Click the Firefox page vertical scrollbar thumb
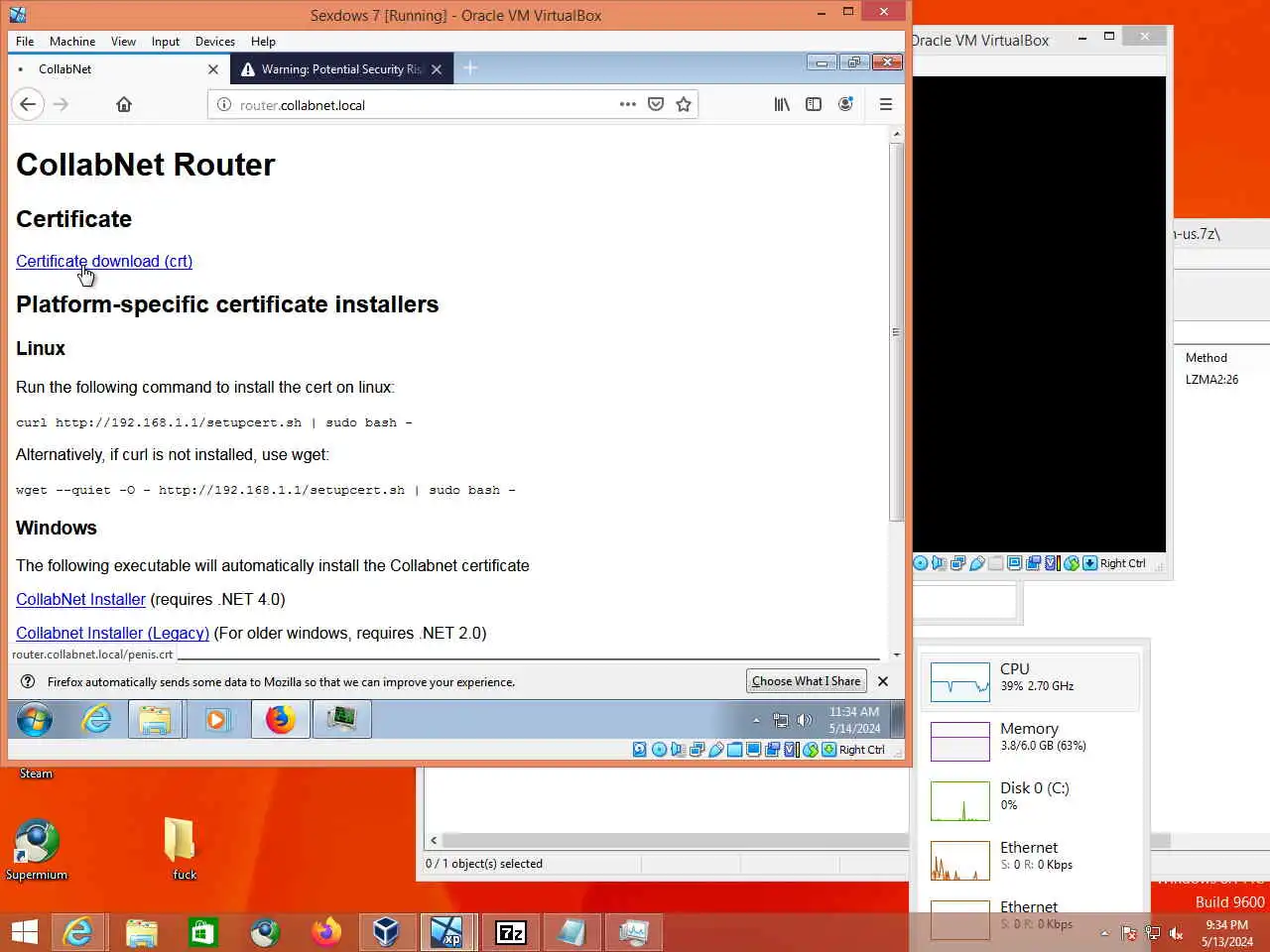Image resolution: width=1270 pixels, height=952 pixels. 896,332
